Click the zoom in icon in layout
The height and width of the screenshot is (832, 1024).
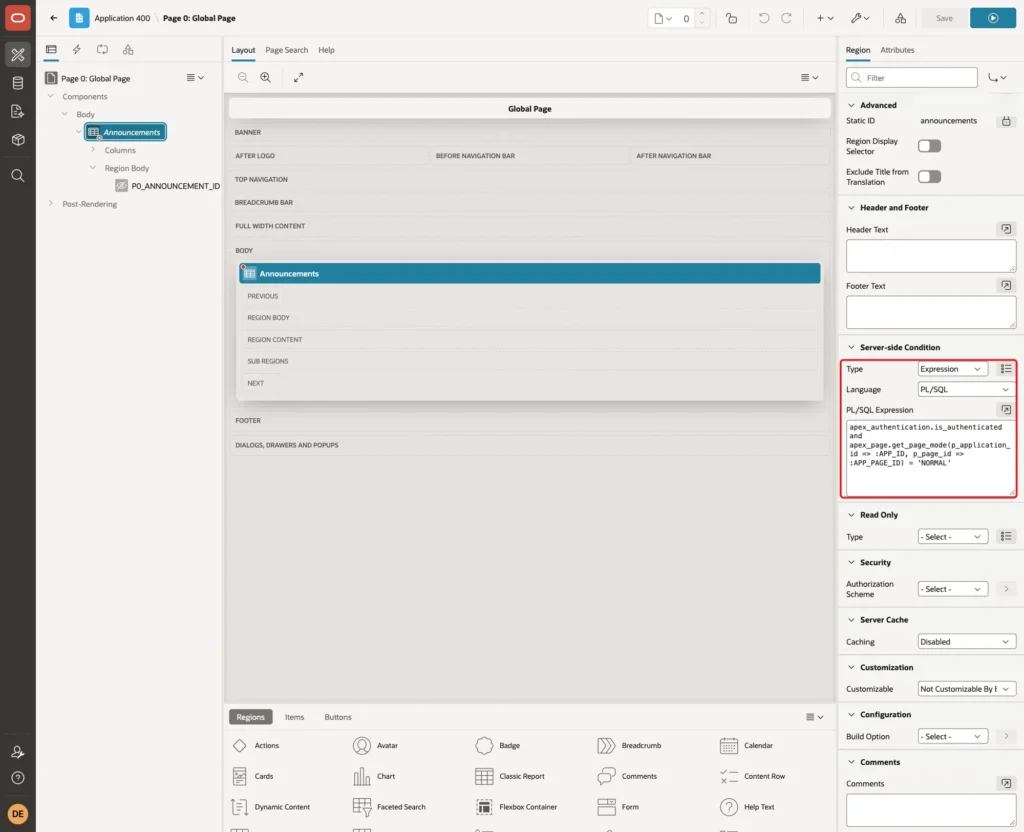pos(266,77)
